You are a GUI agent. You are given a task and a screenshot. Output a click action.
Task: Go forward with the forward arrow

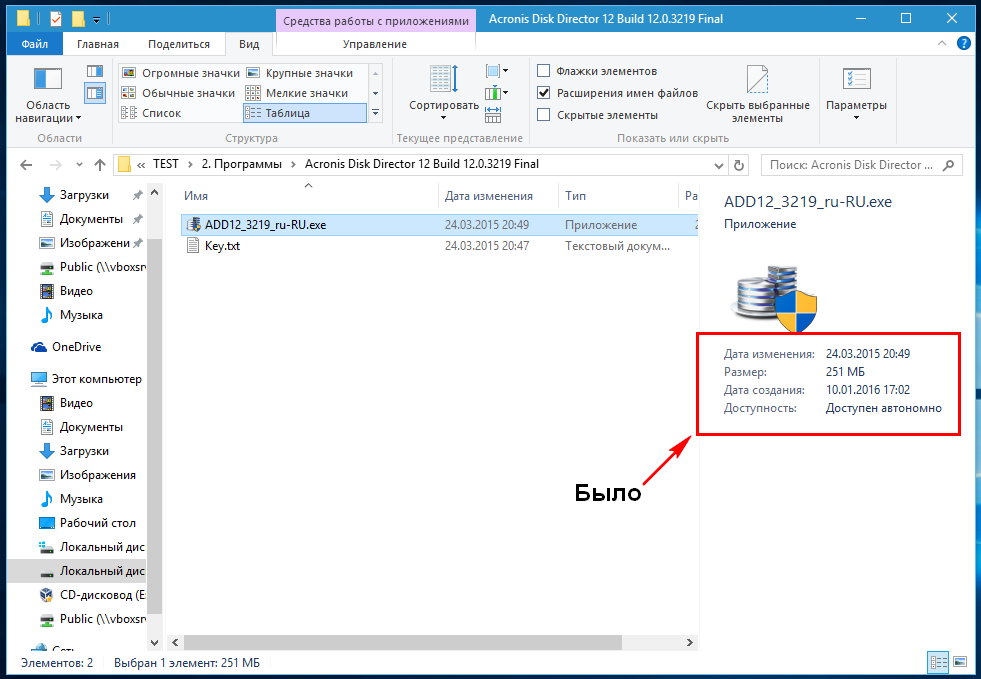(x=56, y=165)
